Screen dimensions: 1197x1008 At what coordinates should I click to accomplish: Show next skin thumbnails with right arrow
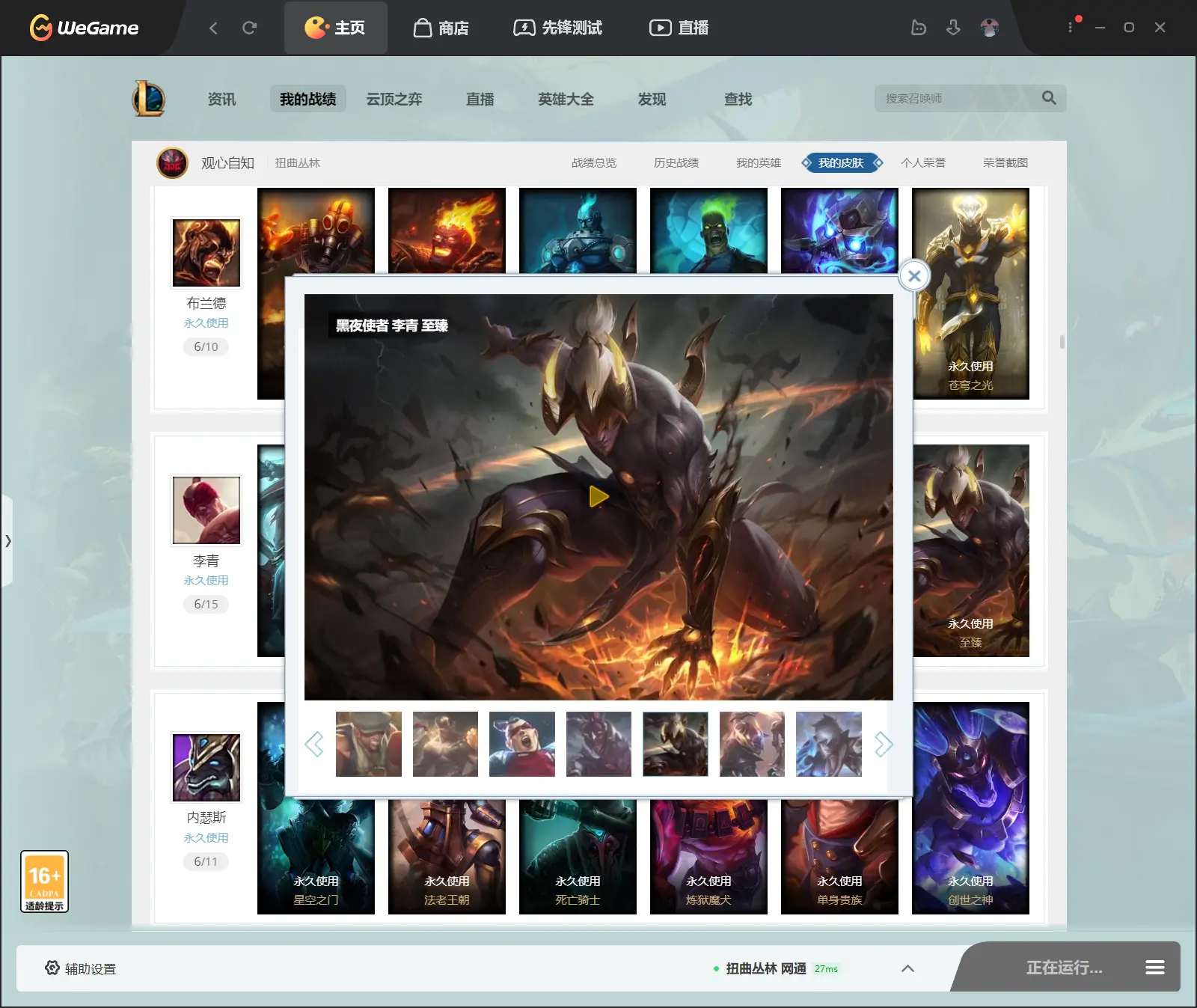(x=884, y=744)
